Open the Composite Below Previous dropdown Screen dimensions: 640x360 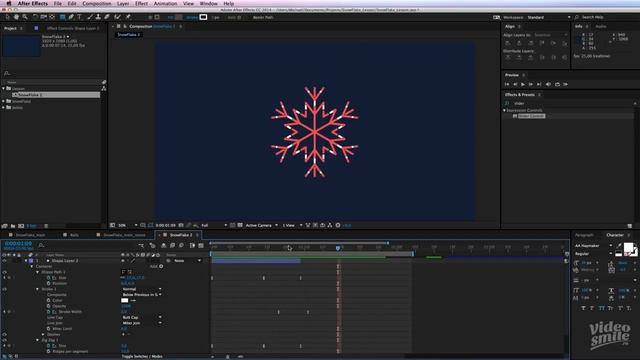pyautogui.click(x=142, y=295)
